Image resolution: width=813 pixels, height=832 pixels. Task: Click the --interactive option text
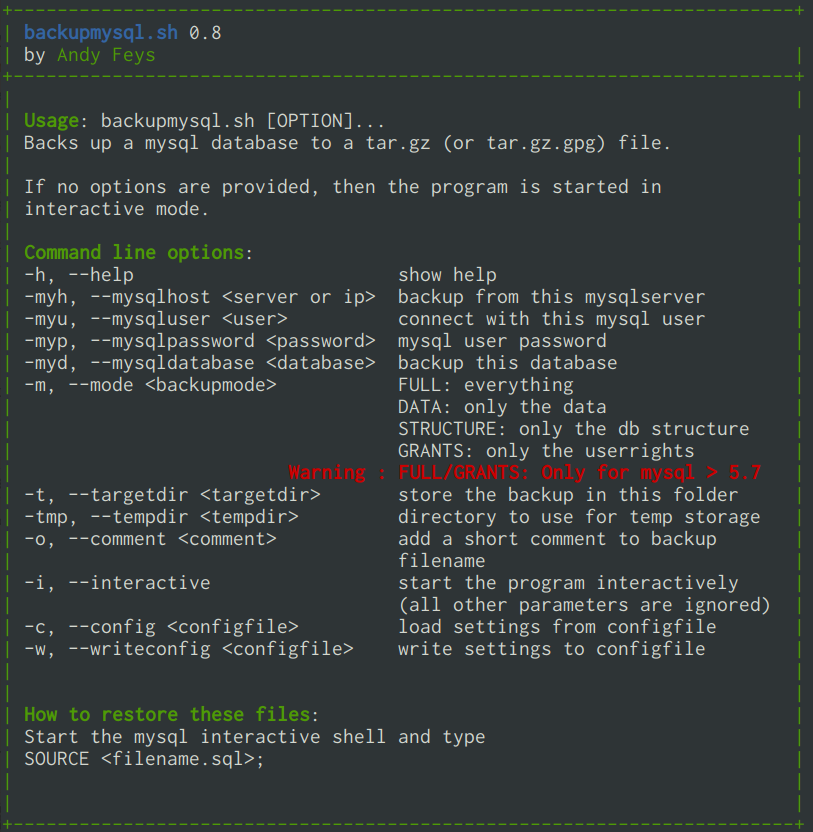(x=117, y=583)
